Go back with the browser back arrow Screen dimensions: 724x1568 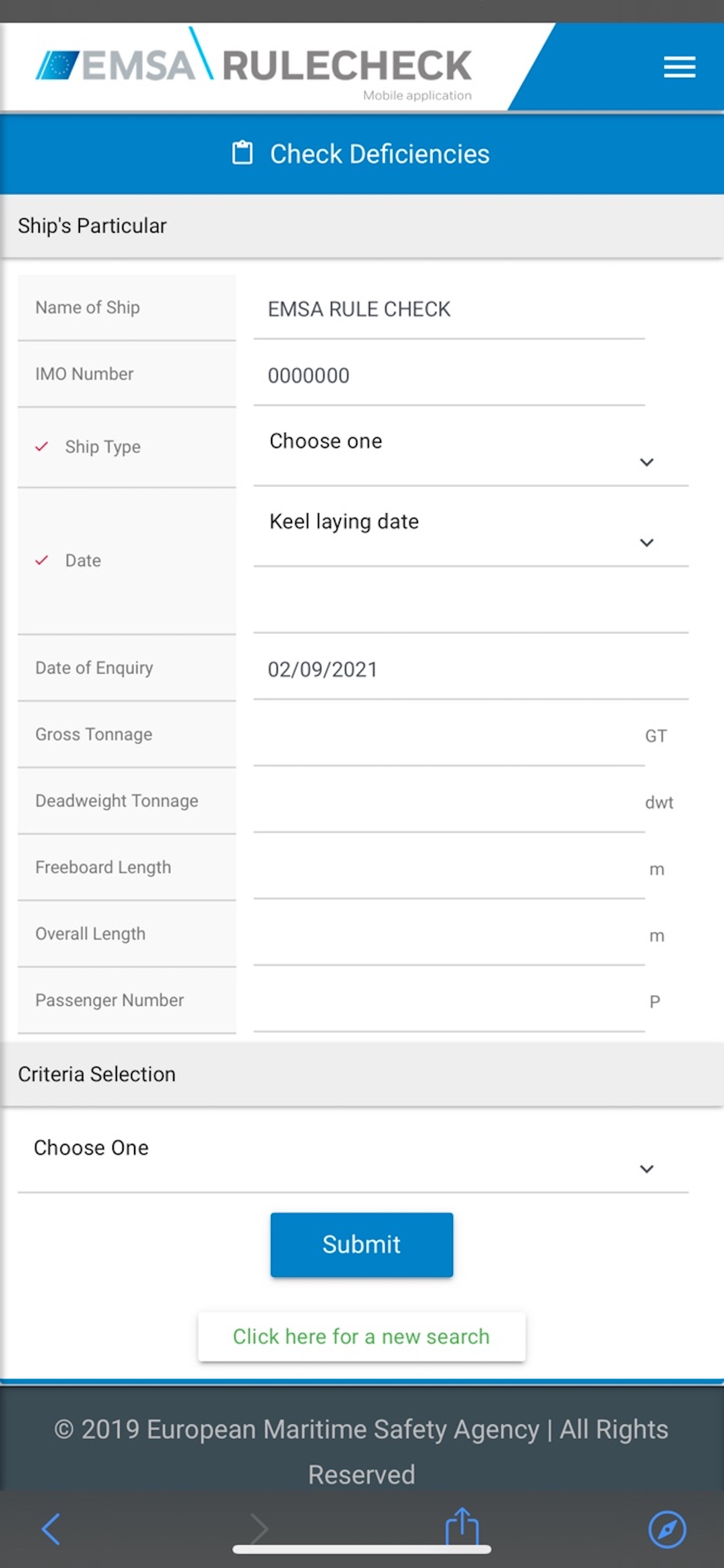pos(51,1528)
